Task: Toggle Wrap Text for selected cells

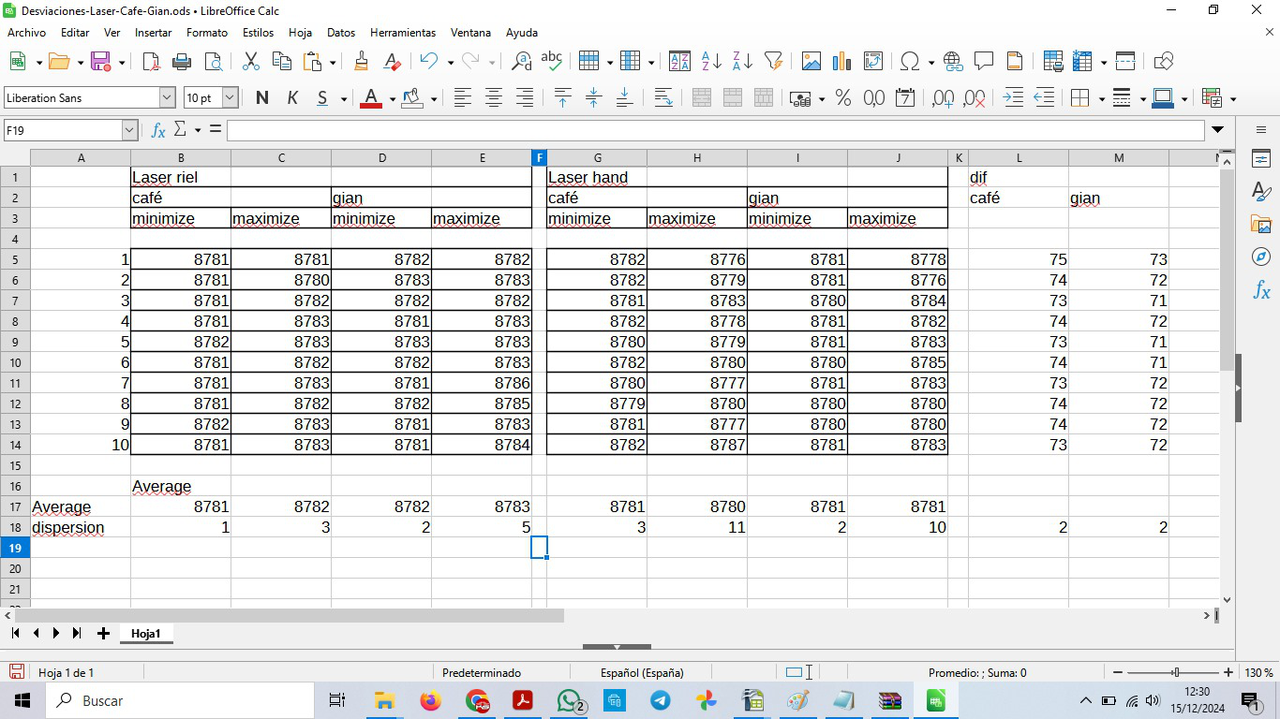Action: pyautogui.click(x=663, y=98)
